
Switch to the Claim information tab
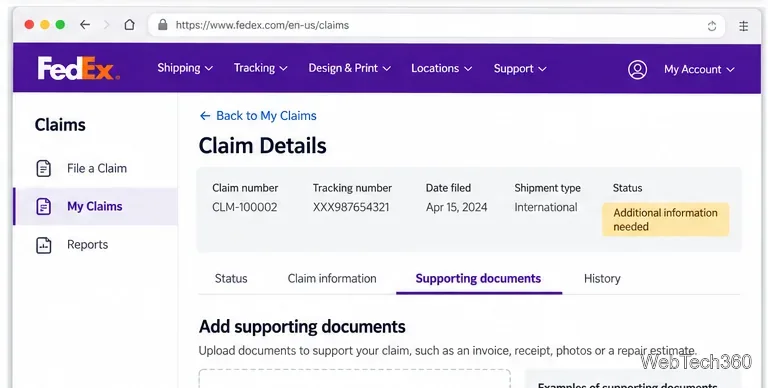(332, 279)
